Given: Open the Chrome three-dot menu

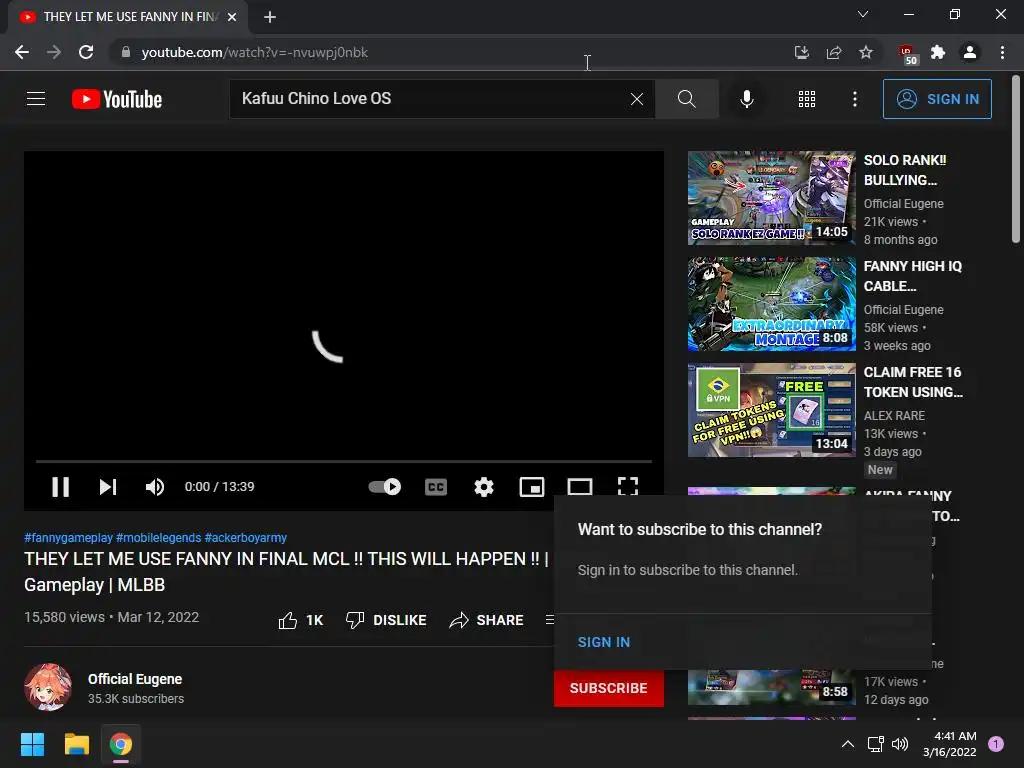Looking at the screenshot, I should click(1002, 52).
